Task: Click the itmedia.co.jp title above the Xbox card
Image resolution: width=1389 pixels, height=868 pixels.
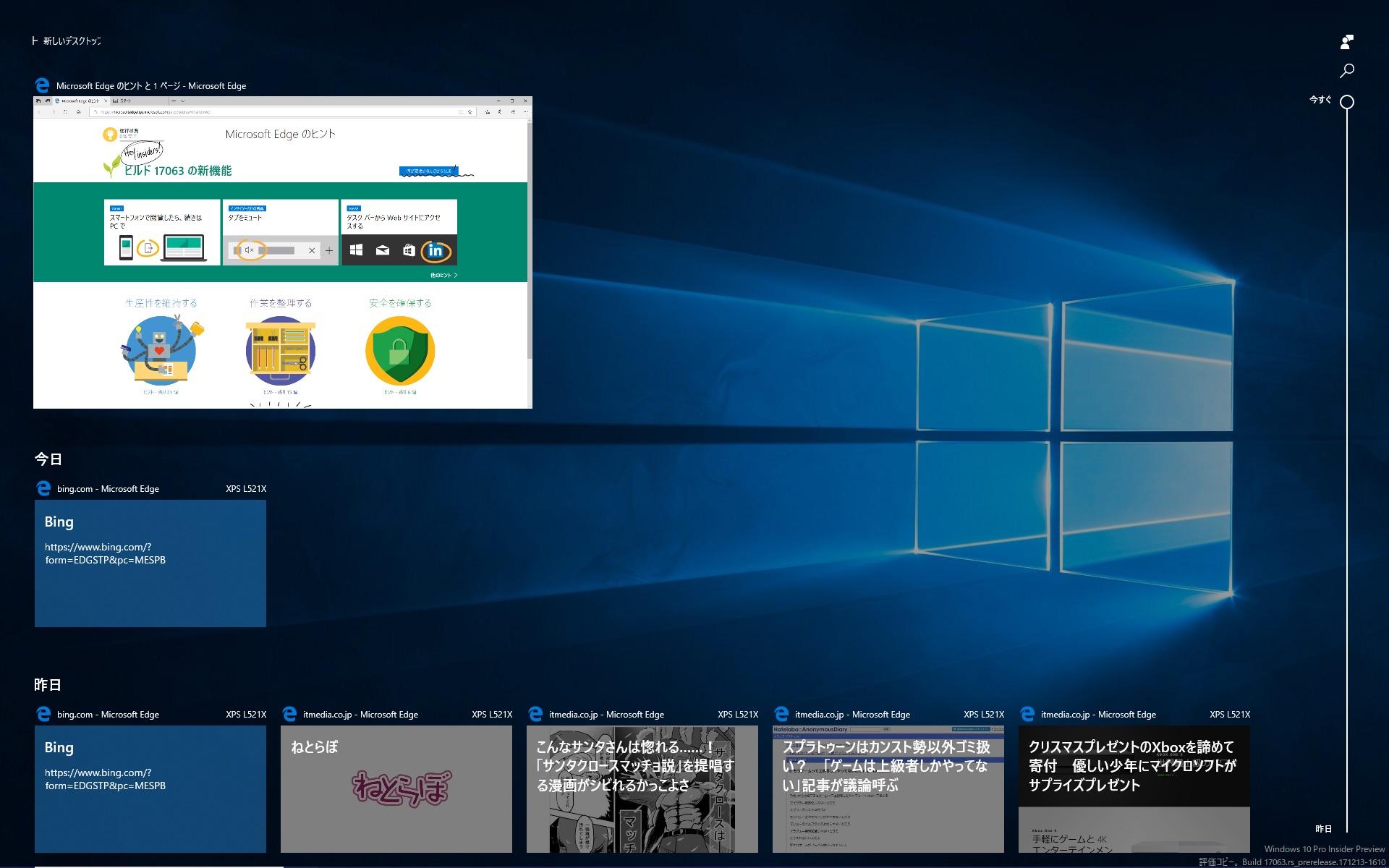Action: (x=1098, y=715)
